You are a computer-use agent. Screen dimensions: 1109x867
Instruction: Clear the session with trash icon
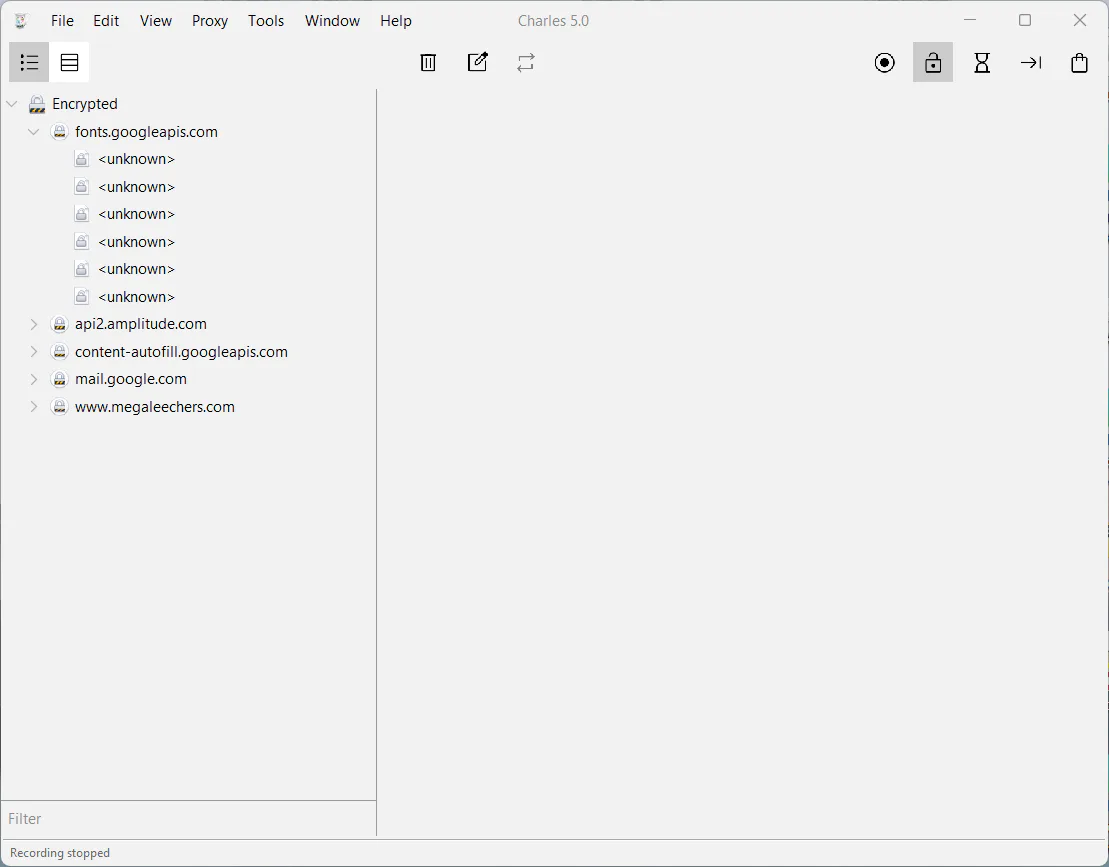[428, 62]
